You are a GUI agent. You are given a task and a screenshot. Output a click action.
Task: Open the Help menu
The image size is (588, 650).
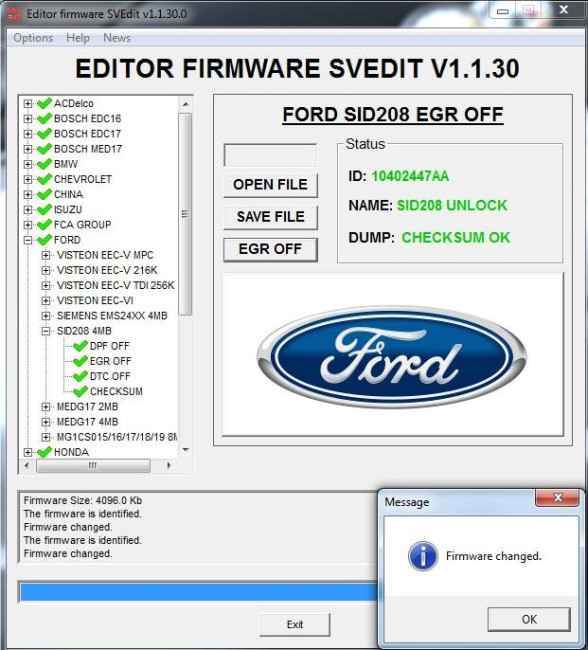click(78, 38)
